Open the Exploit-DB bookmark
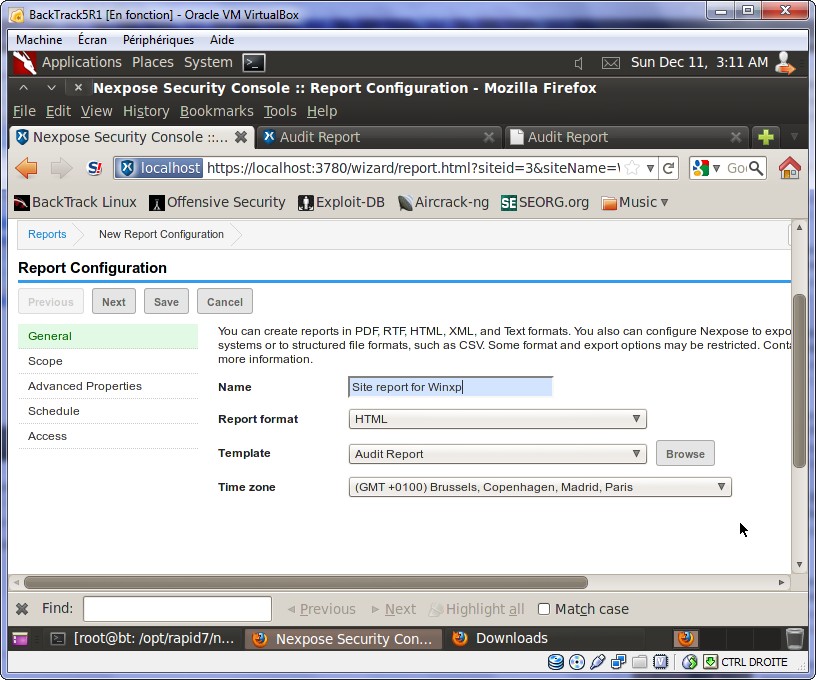Screen dimensions: 816x680 coord(341,202)
